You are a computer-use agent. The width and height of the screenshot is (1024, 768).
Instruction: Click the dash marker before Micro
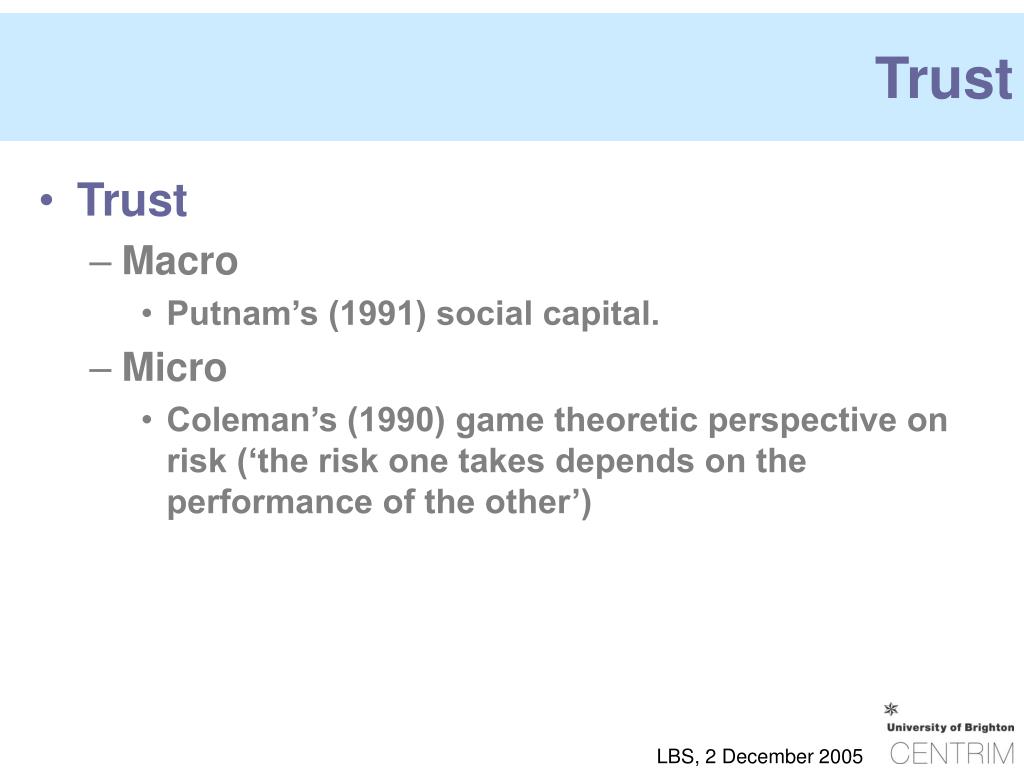[x=101, y=369]
